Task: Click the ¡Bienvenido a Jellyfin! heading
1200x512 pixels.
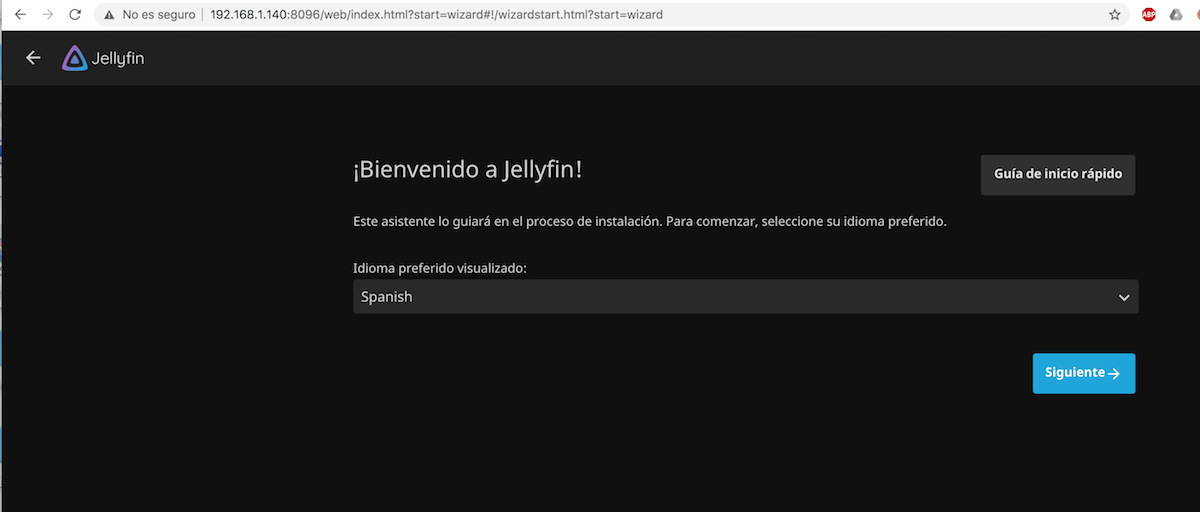Action: coord(467,171)
